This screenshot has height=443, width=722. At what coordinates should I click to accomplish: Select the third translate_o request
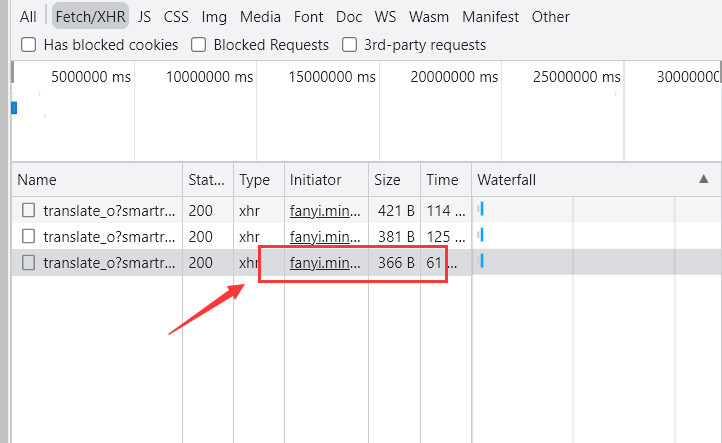click(x=109, y=263)
